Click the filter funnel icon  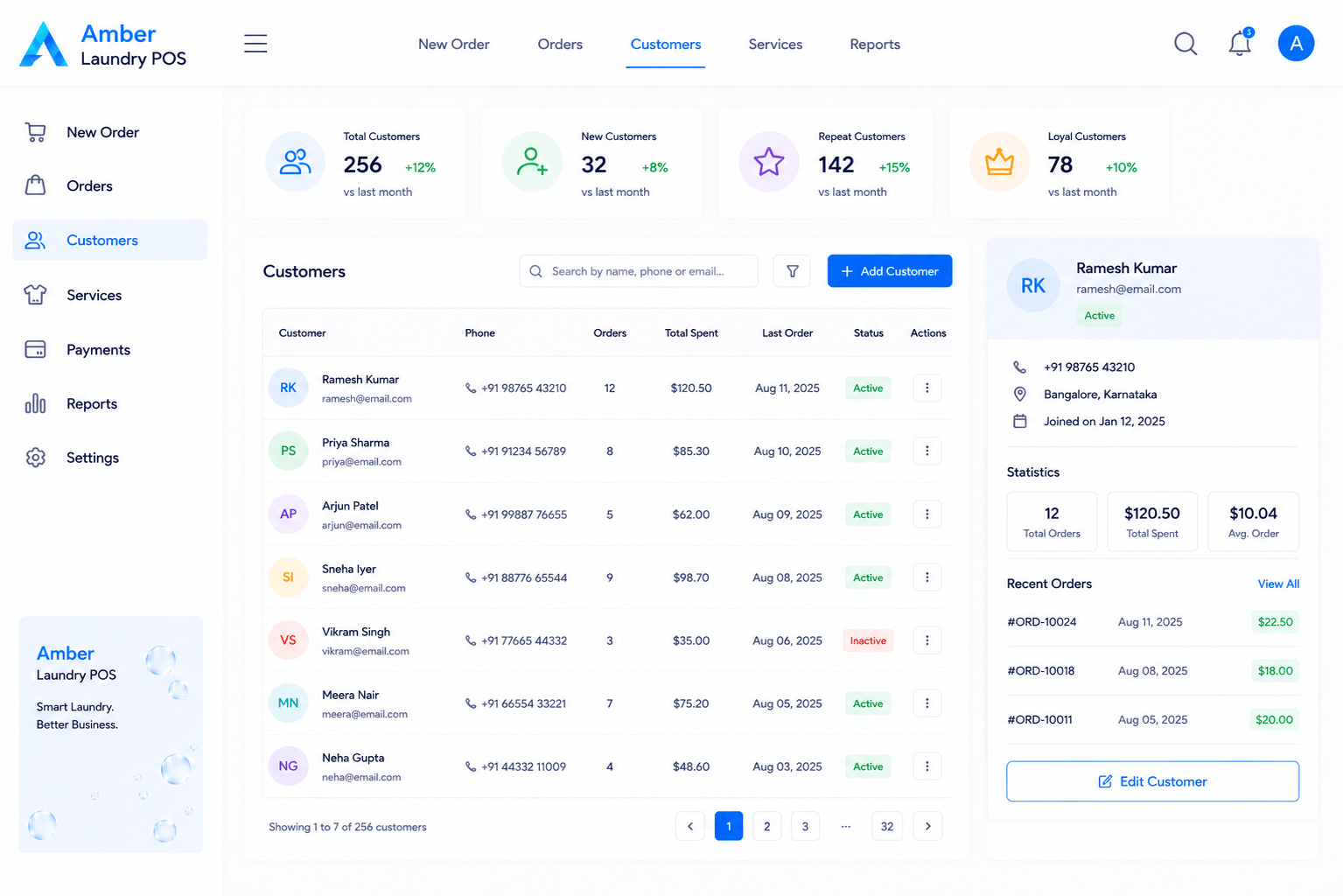pyautogui.click(x=792, y=271)
